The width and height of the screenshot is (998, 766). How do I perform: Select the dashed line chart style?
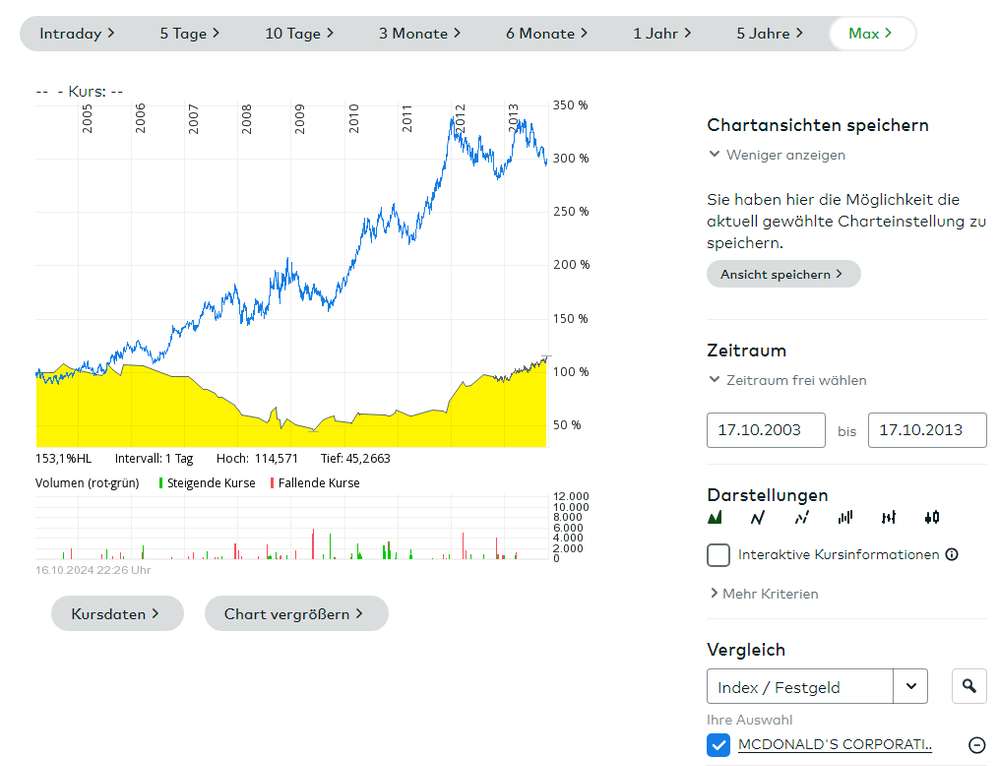pyautogui.click(x=801, y=518)
